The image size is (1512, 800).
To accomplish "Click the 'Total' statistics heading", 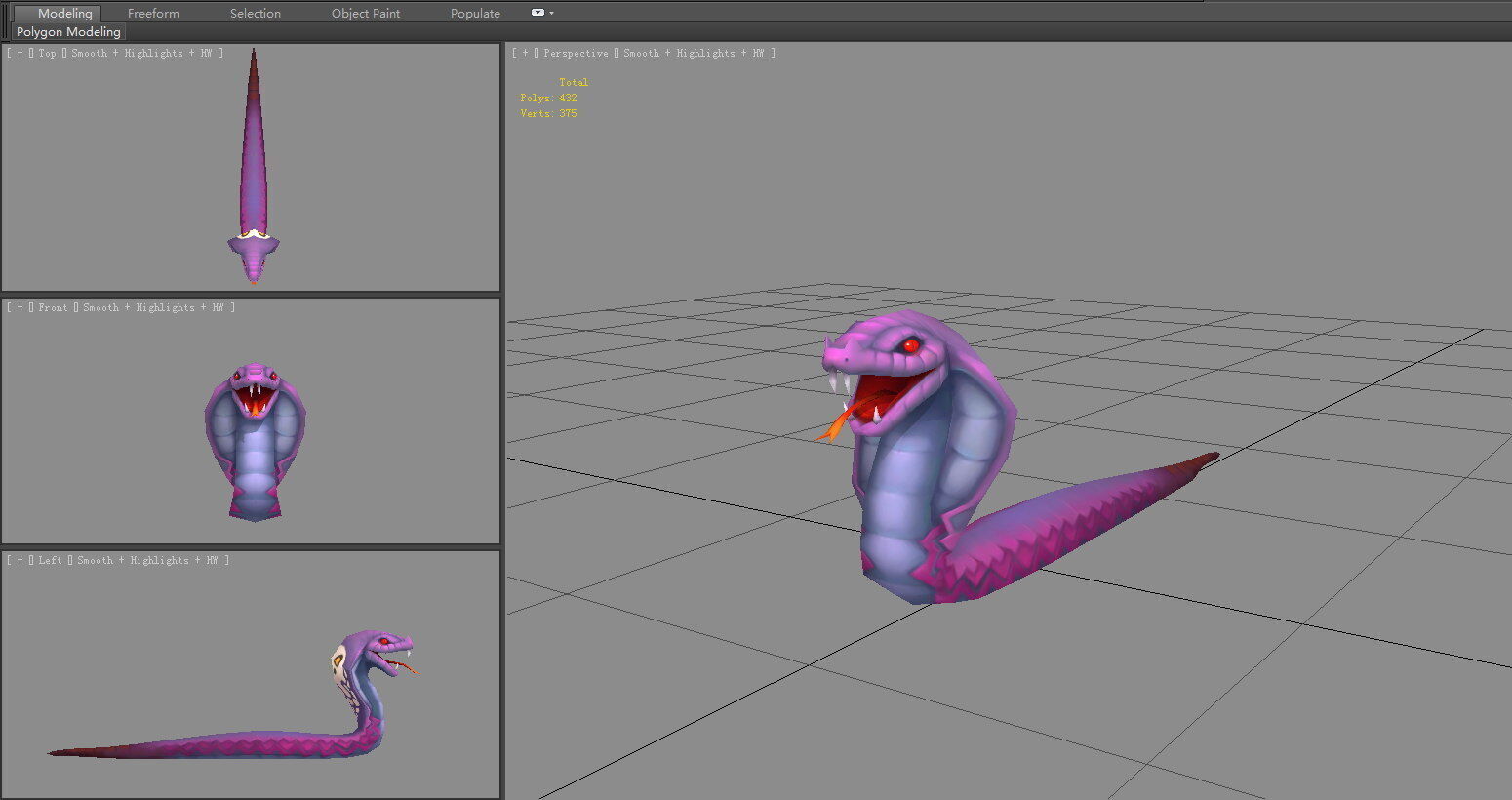I will click(574, 83).
